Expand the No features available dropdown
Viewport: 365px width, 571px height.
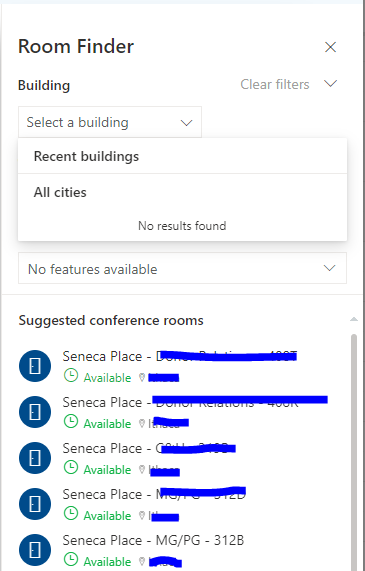point(182,269)
